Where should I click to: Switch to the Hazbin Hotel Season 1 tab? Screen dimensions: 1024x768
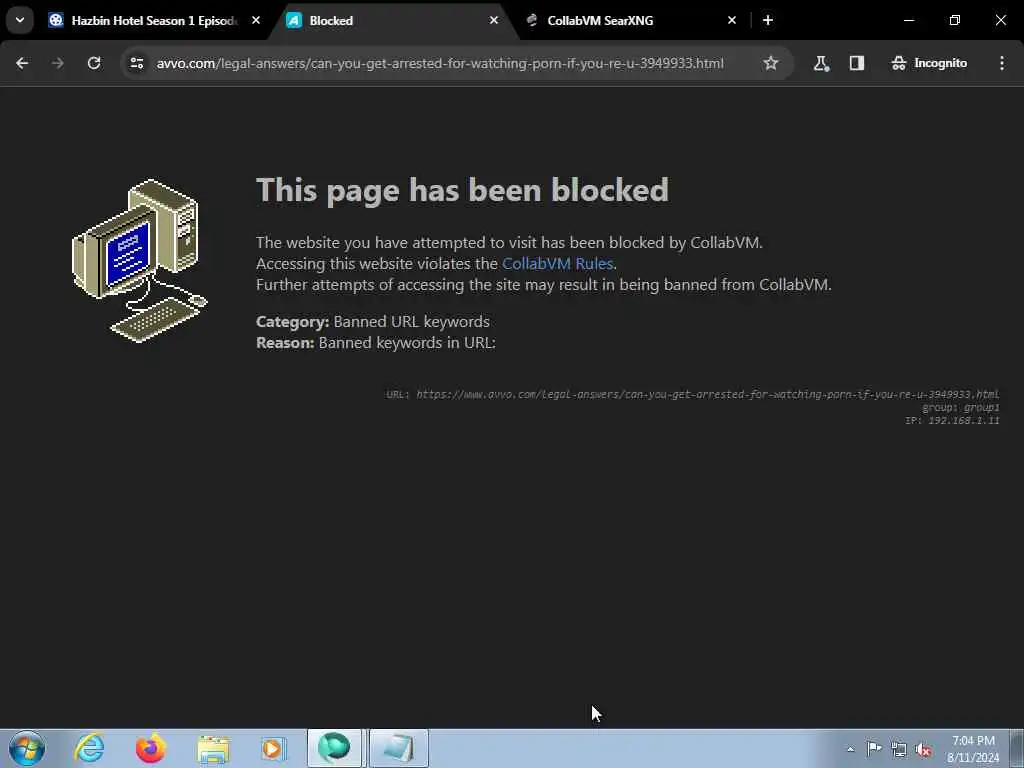coord(153,20)
